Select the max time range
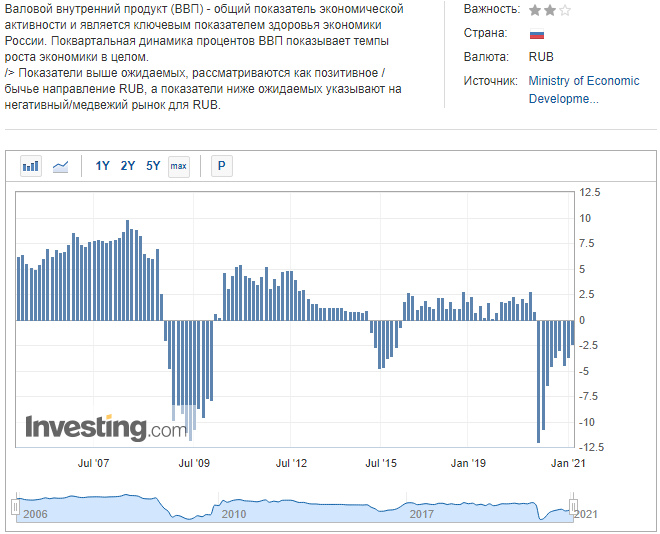 [178, 166]
